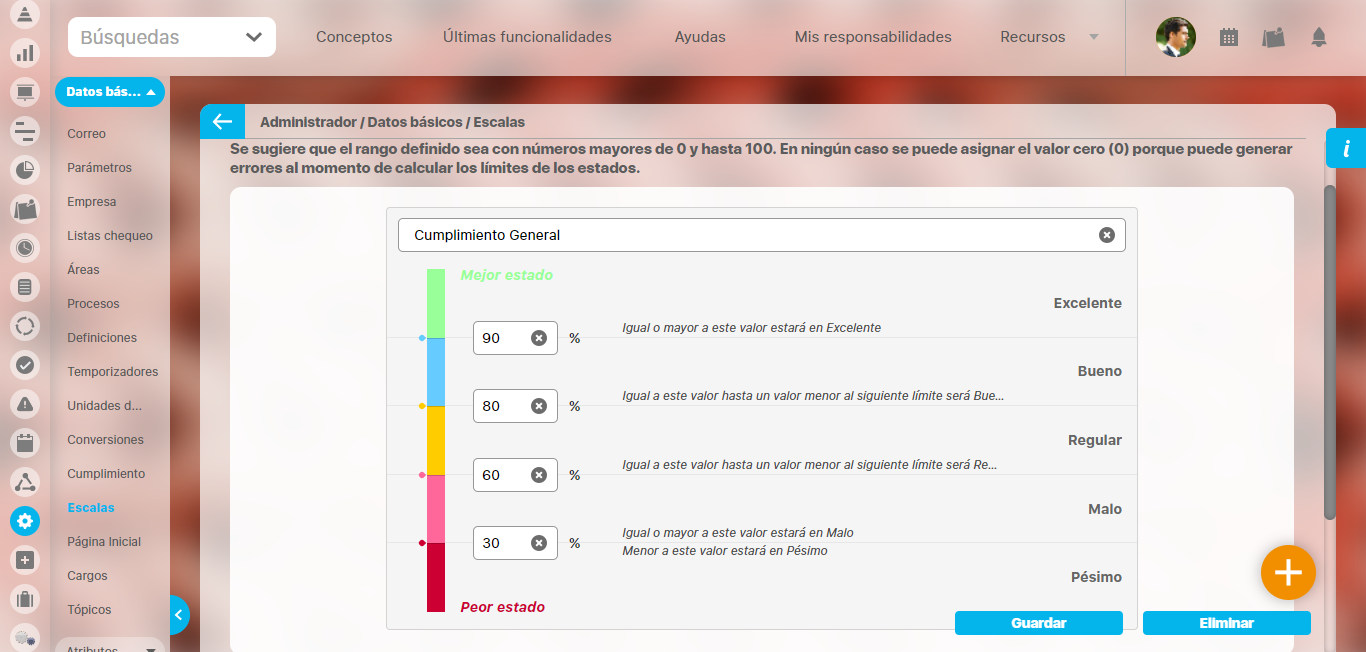Collapse the sidebar with blue chevron
The image size is (1366, 652).
(178, 615)
